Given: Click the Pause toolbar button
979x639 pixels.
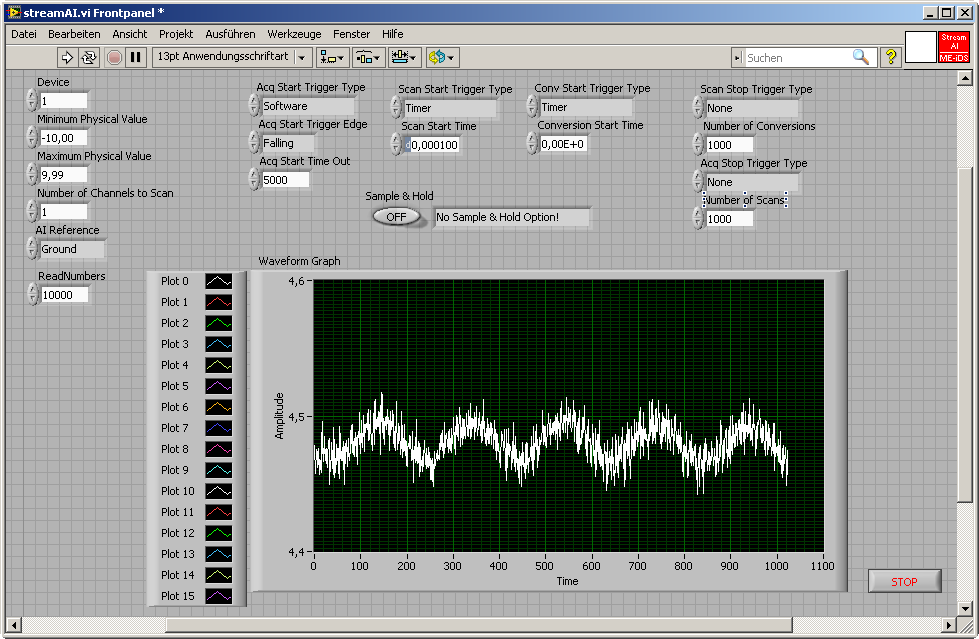Looking at the screenshot, I should tap(136, 57).
